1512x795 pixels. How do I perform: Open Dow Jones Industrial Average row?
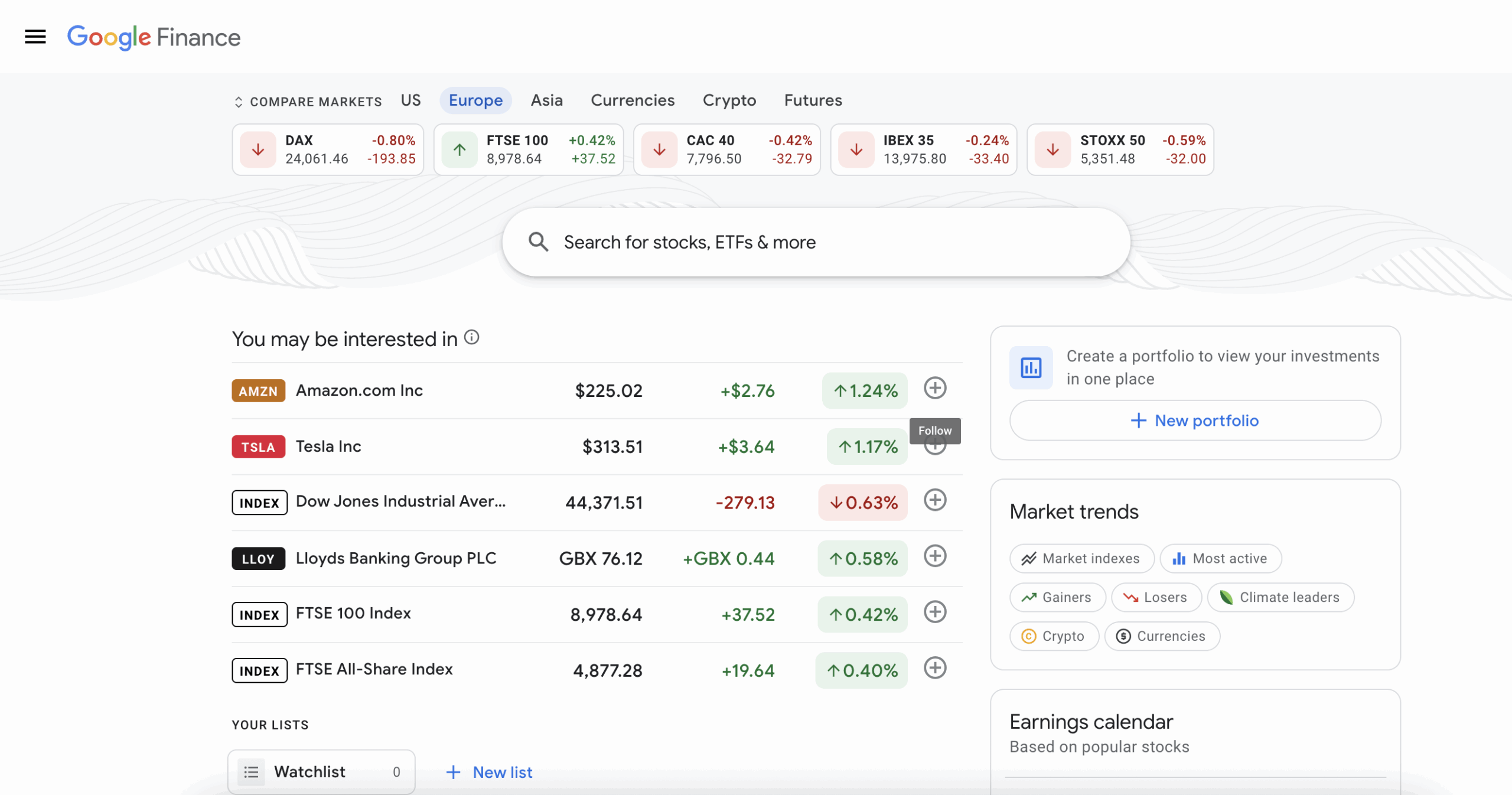point(597,503)
